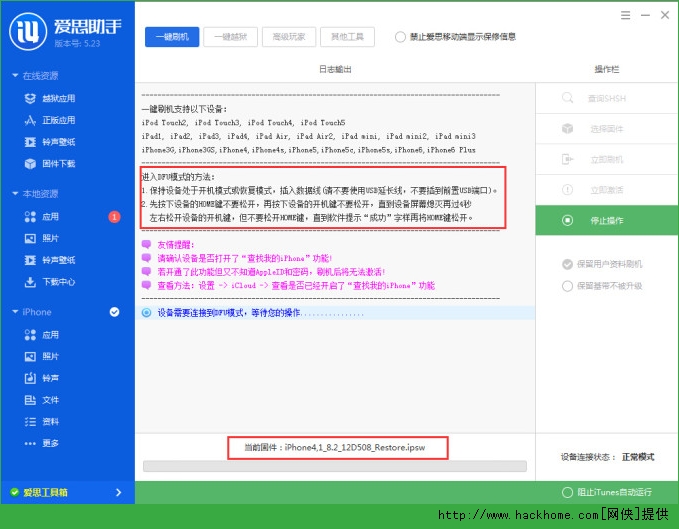
Task: Open 下载中心 under local resources
Action: [x=58, y=282]
